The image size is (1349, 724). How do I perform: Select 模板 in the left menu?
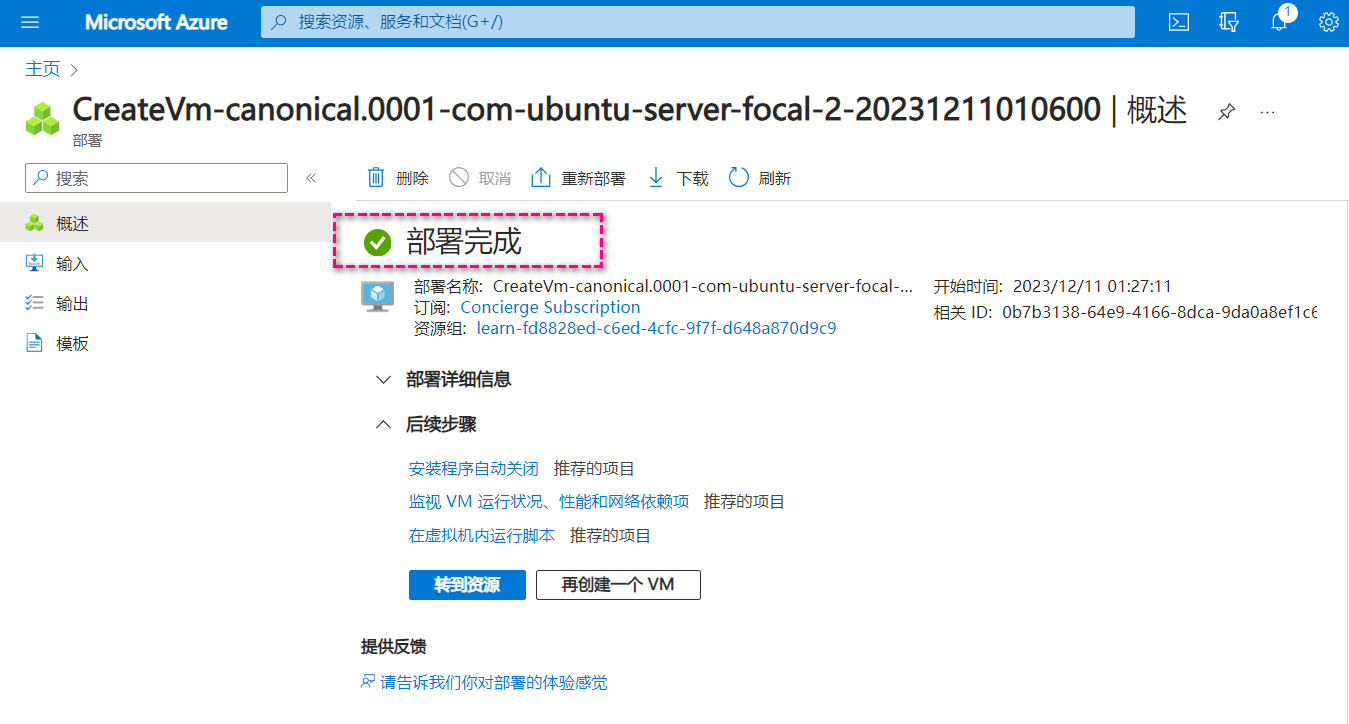pyautogui.click(x=165, y=344)
